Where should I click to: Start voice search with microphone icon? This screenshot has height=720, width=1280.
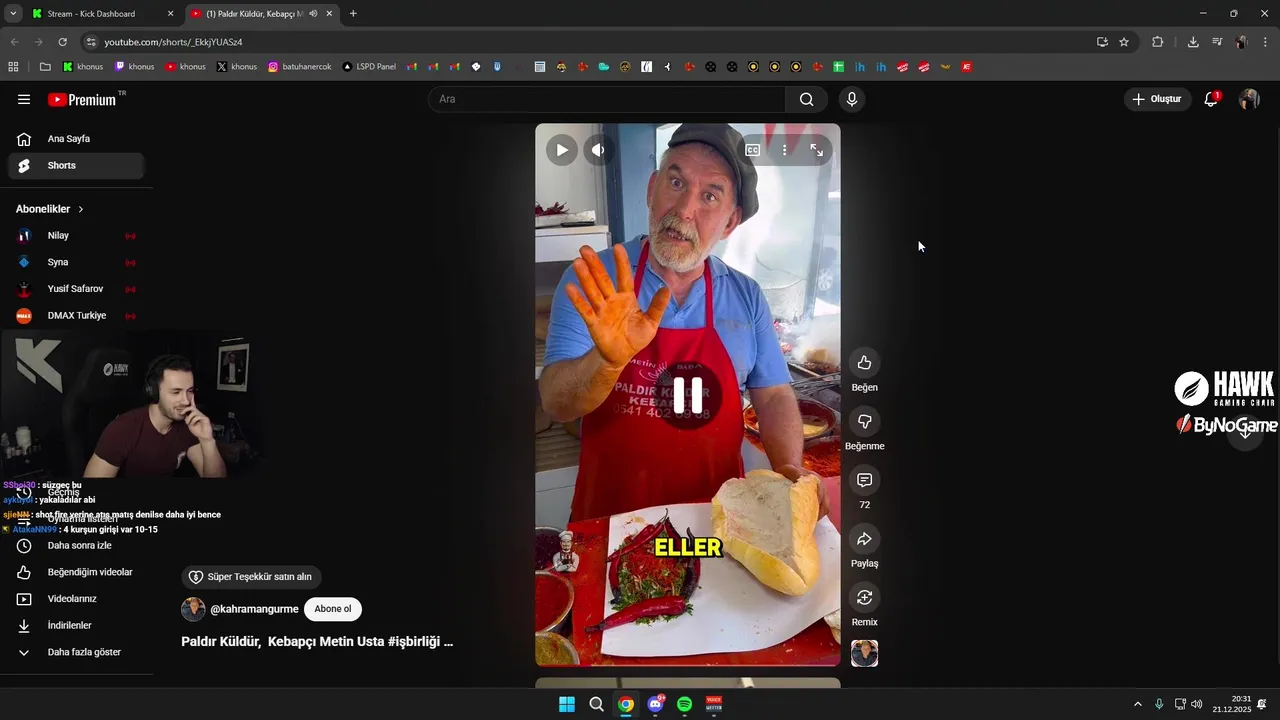click(x=852, y=99)
